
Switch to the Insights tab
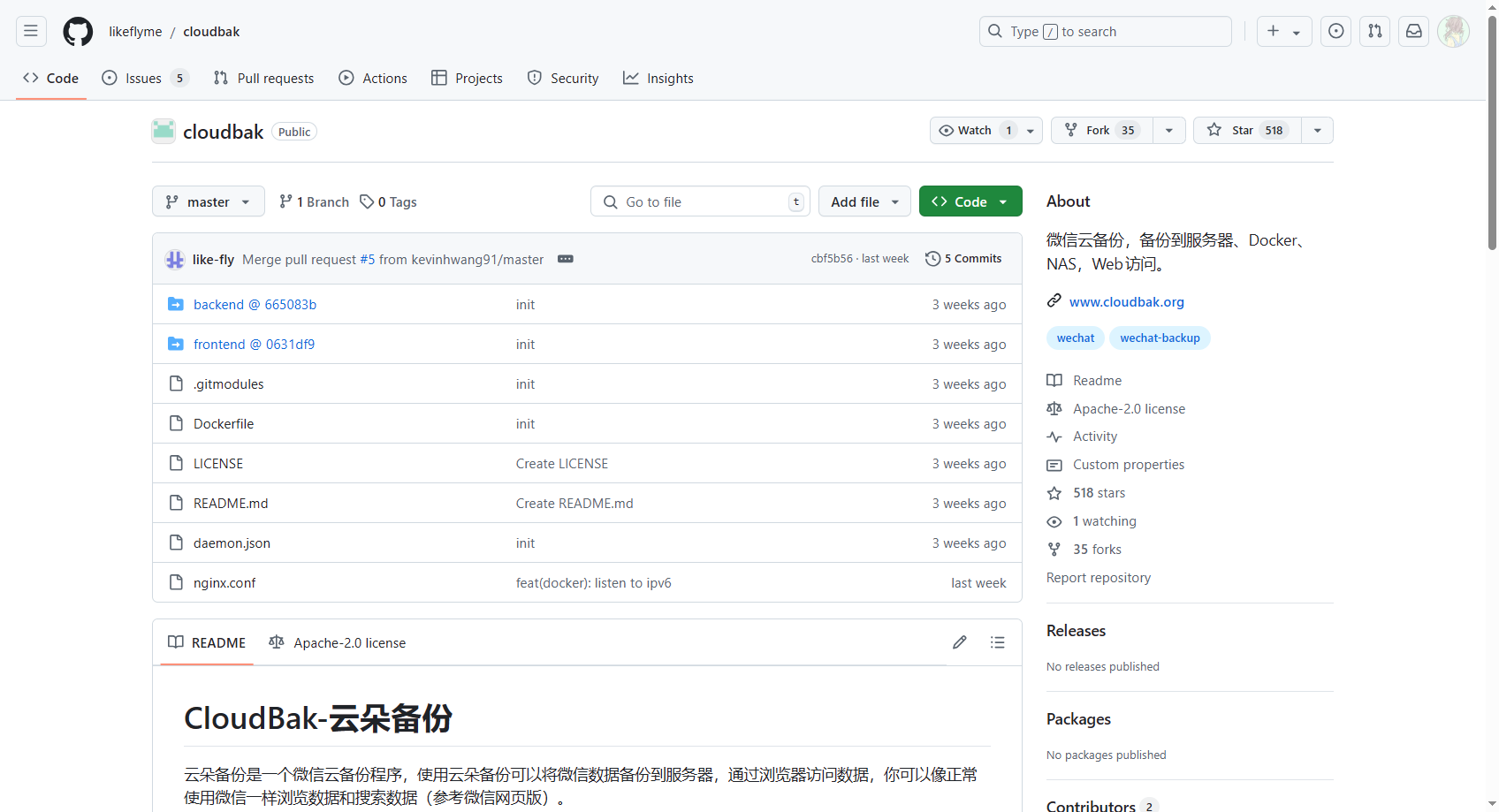(x=658, y=78)
